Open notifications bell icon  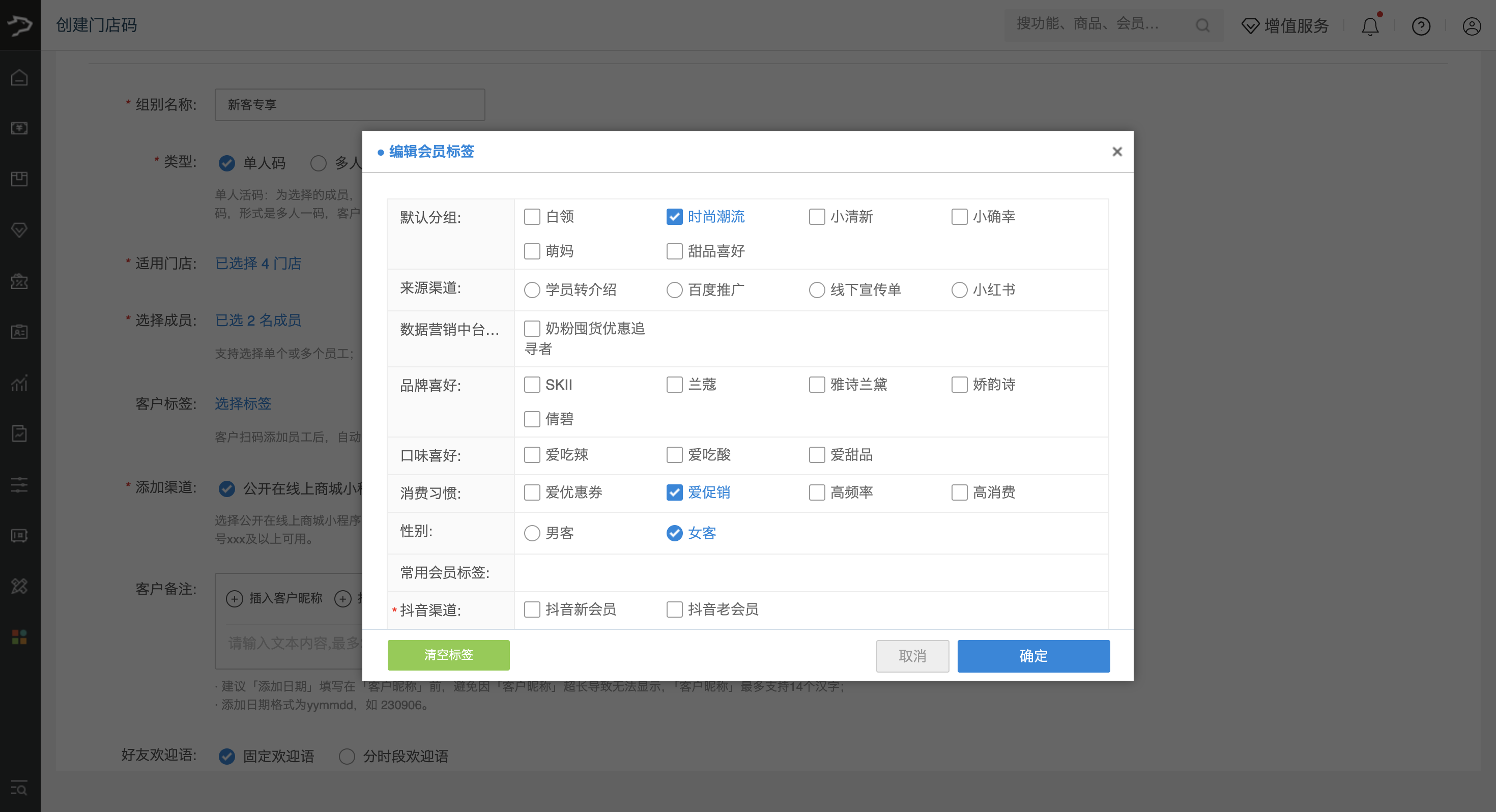point(1370,26)
